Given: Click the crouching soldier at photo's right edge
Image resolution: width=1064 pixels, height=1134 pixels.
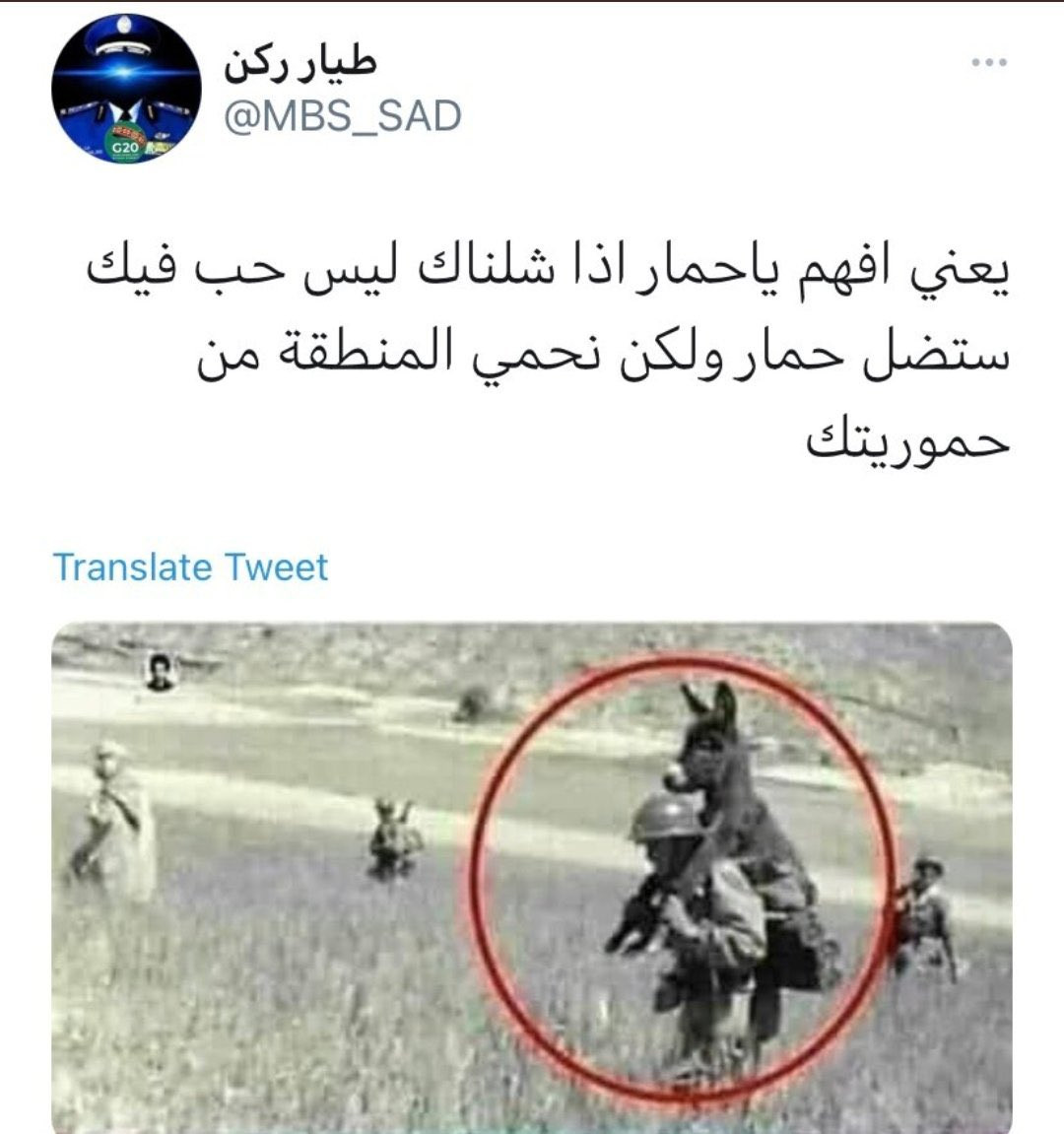Looking at the screenshot, I should coord(924,915).
